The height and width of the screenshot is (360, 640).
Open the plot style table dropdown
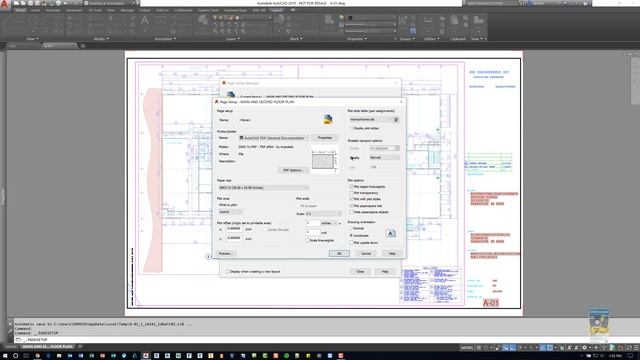click(x=371, y=120)
